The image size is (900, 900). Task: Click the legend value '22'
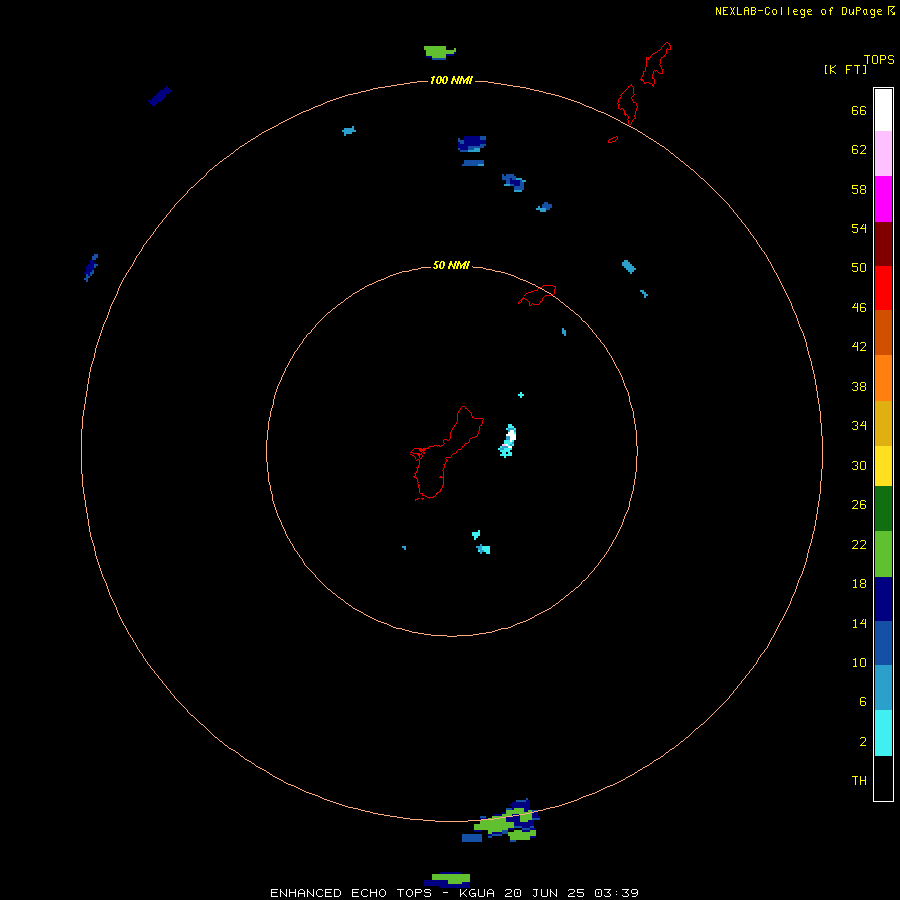(x=859, y=544)
